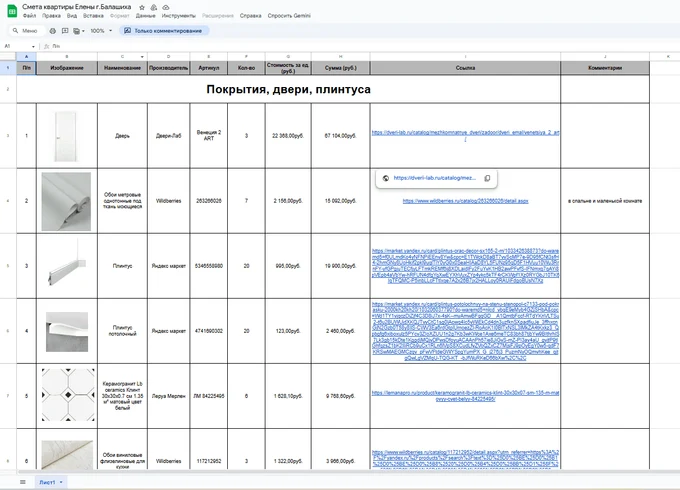Open the filter views dropdown icon
Image resolution: width=680 pixels, height=490 pixels.
tap(78, 31)
